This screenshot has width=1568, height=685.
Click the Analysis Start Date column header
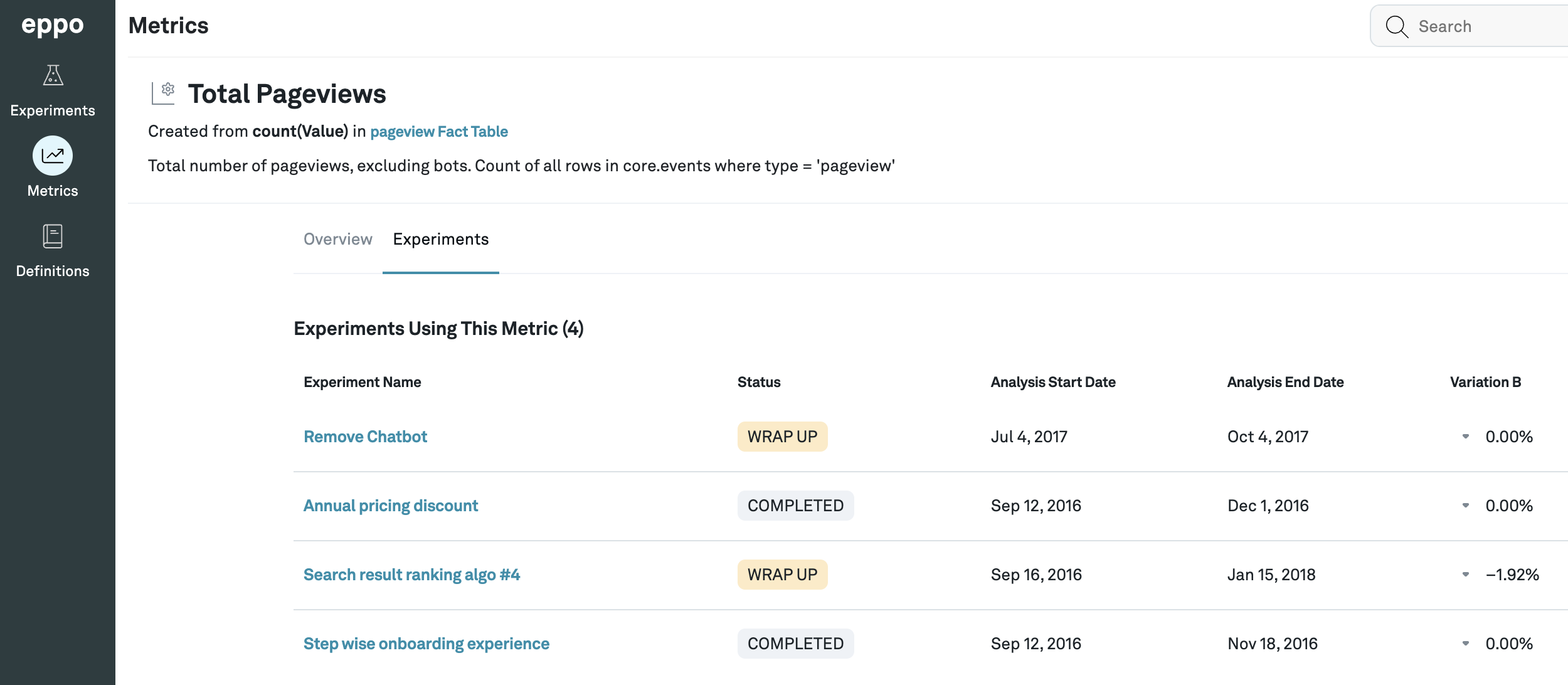point(1052,382)
